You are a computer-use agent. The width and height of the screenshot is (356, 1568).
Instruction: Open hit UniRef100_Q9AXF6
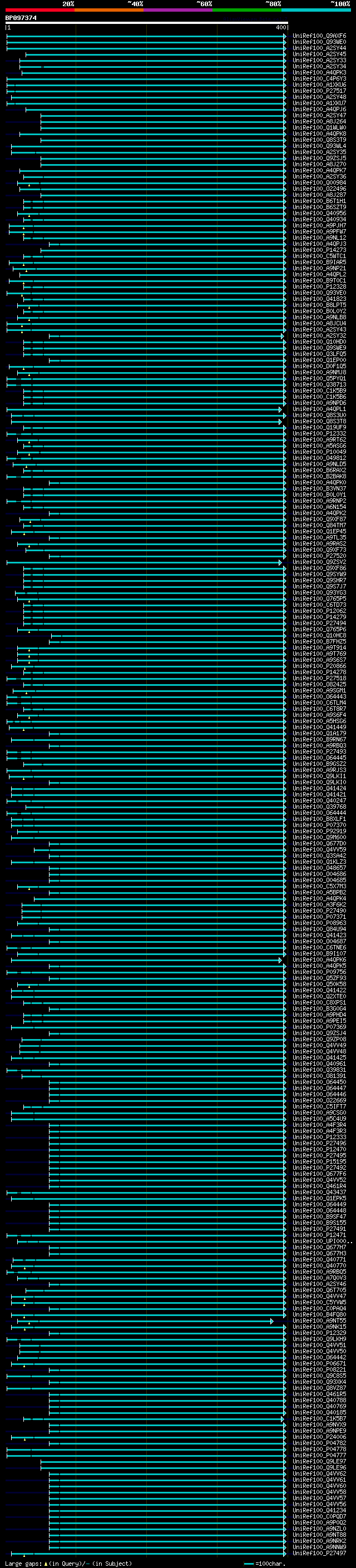[319, 36]
